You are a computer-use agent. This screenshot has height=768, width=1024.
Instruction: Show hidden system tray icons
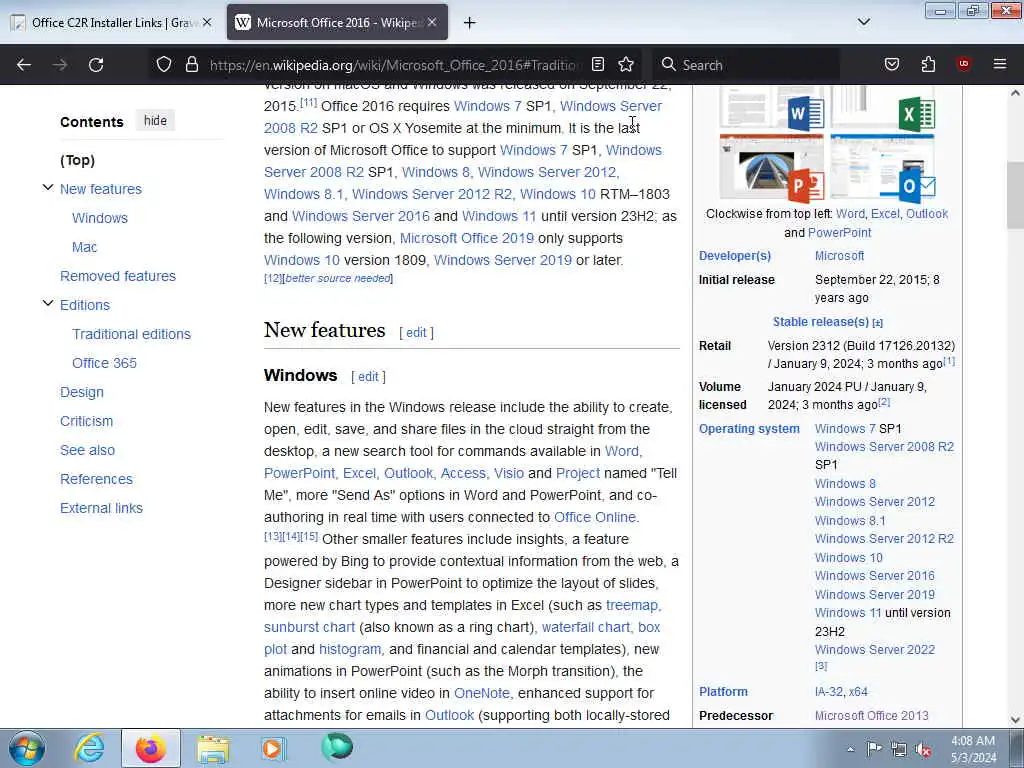(850, 749)
